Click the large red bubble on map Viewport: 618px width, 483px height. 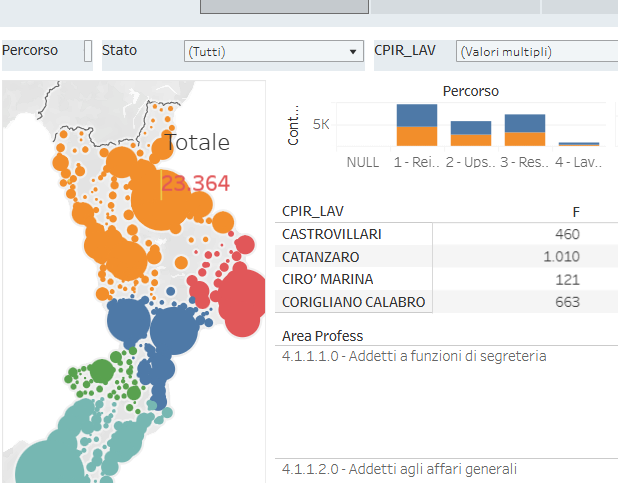242,296
